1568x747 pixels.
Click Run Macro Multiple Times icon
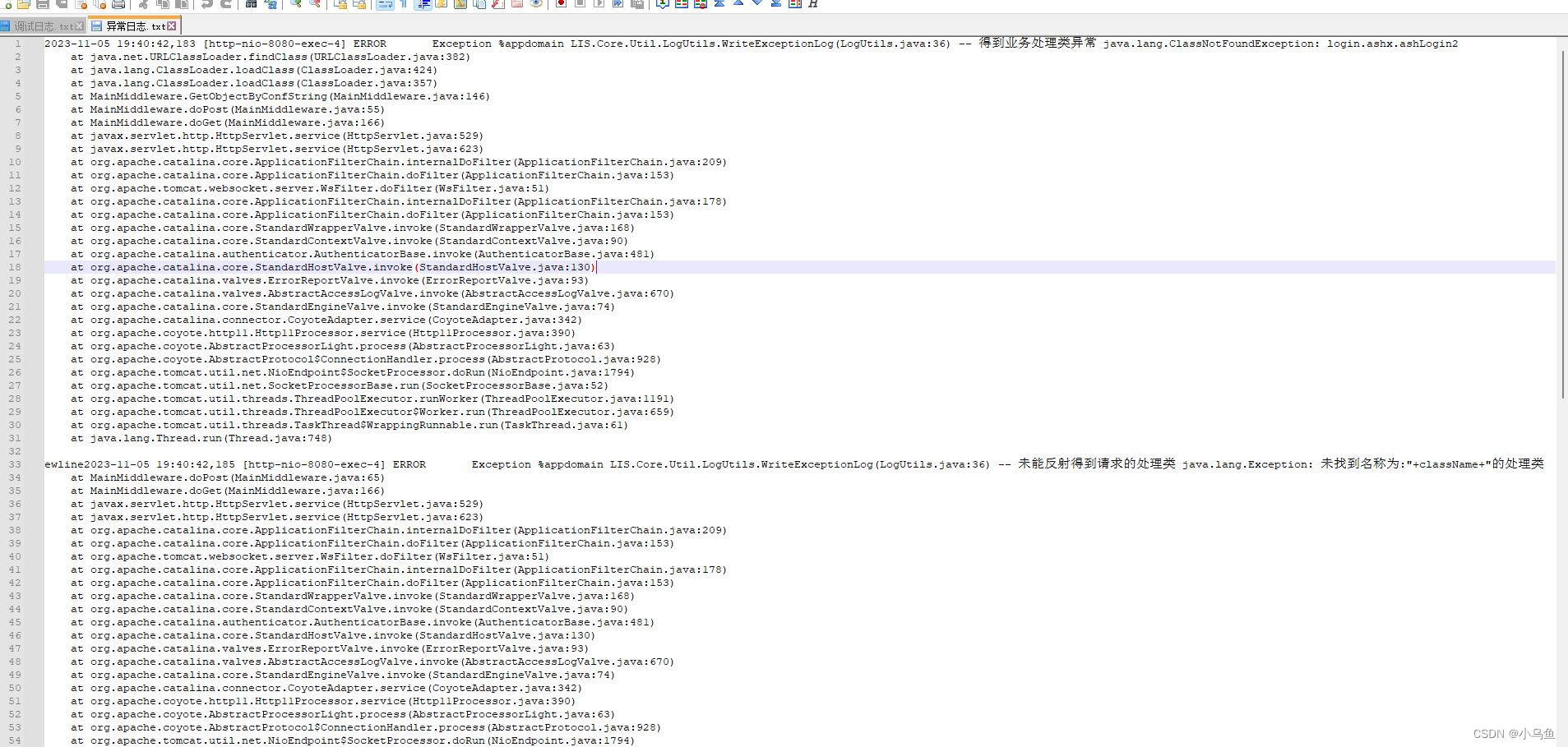(617, 3)
